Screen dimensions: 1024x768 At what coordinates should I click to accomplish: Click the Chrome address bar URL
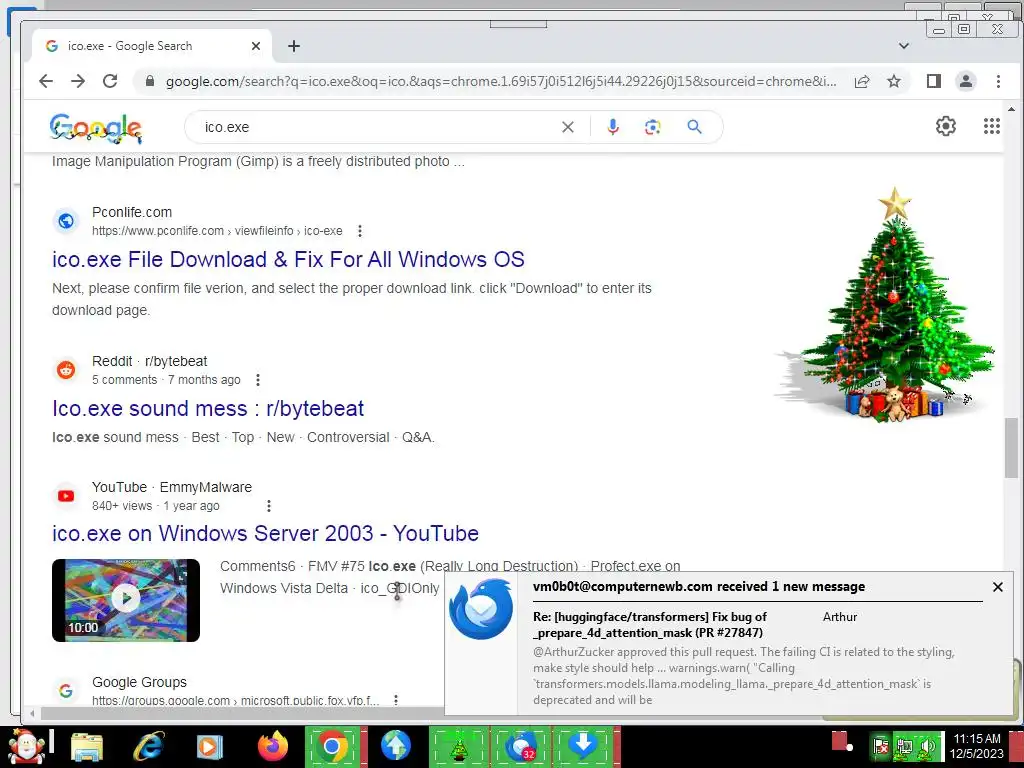500,82
